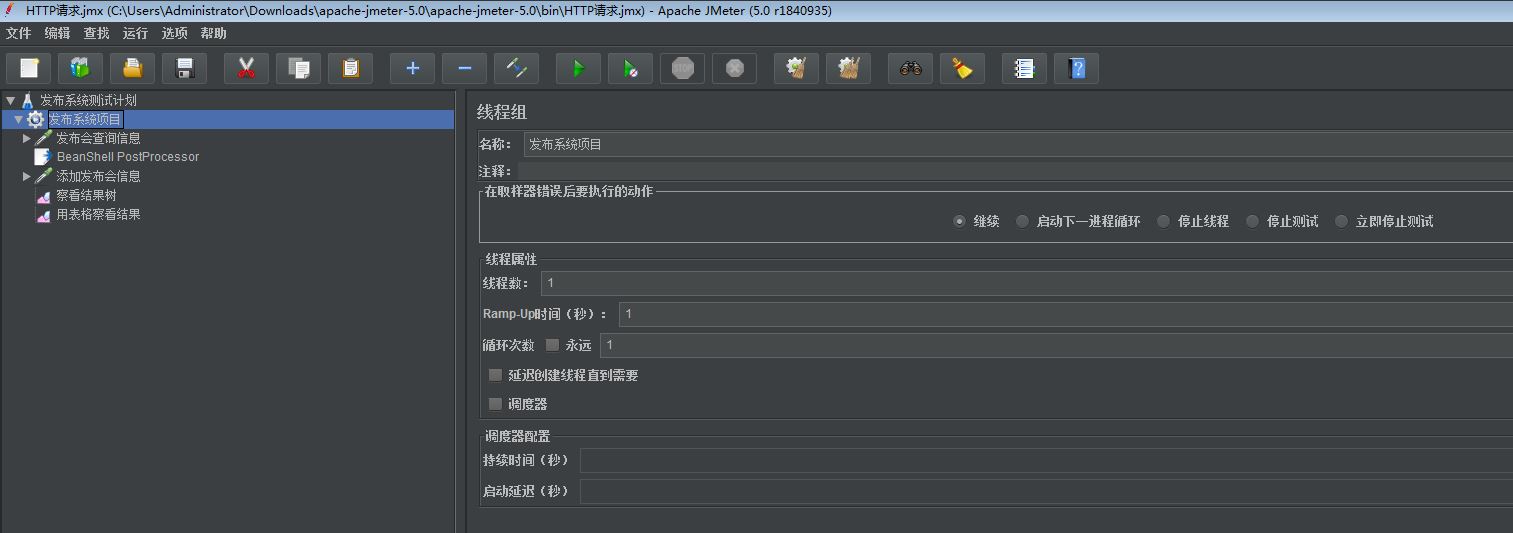This screenshot has height=533, width=1513.
Task: Select the 发布系统测试计划 label
Action: [x=88, y=100]
